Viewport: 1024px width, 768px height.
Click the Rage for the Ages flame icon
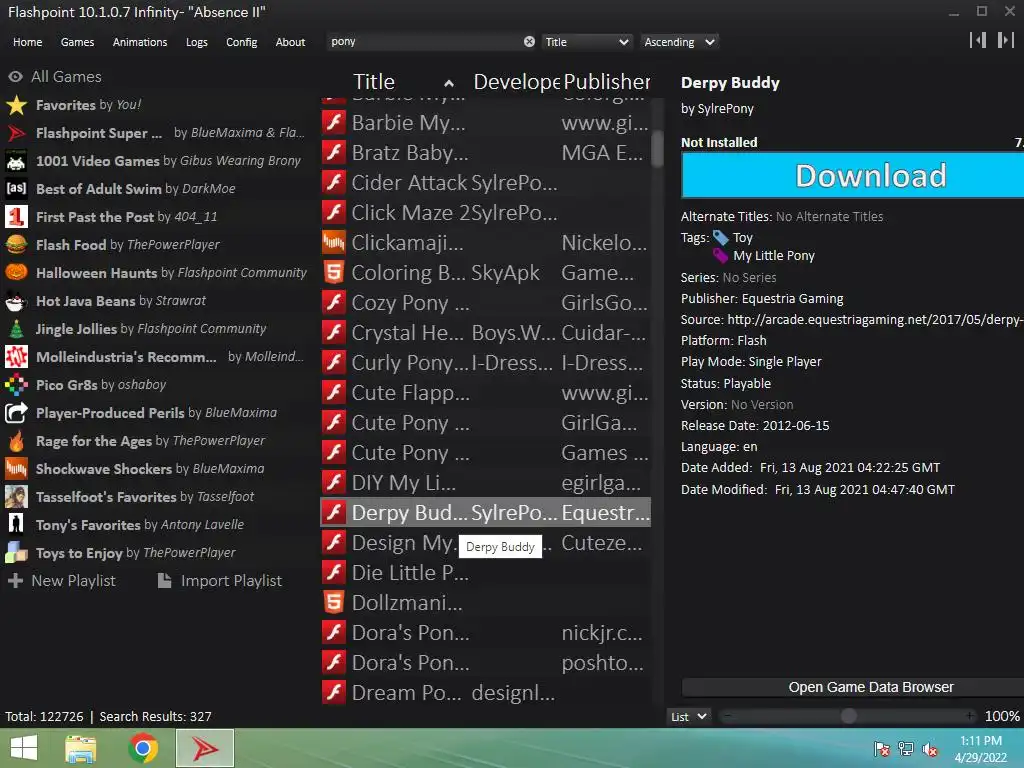[16, 441]
